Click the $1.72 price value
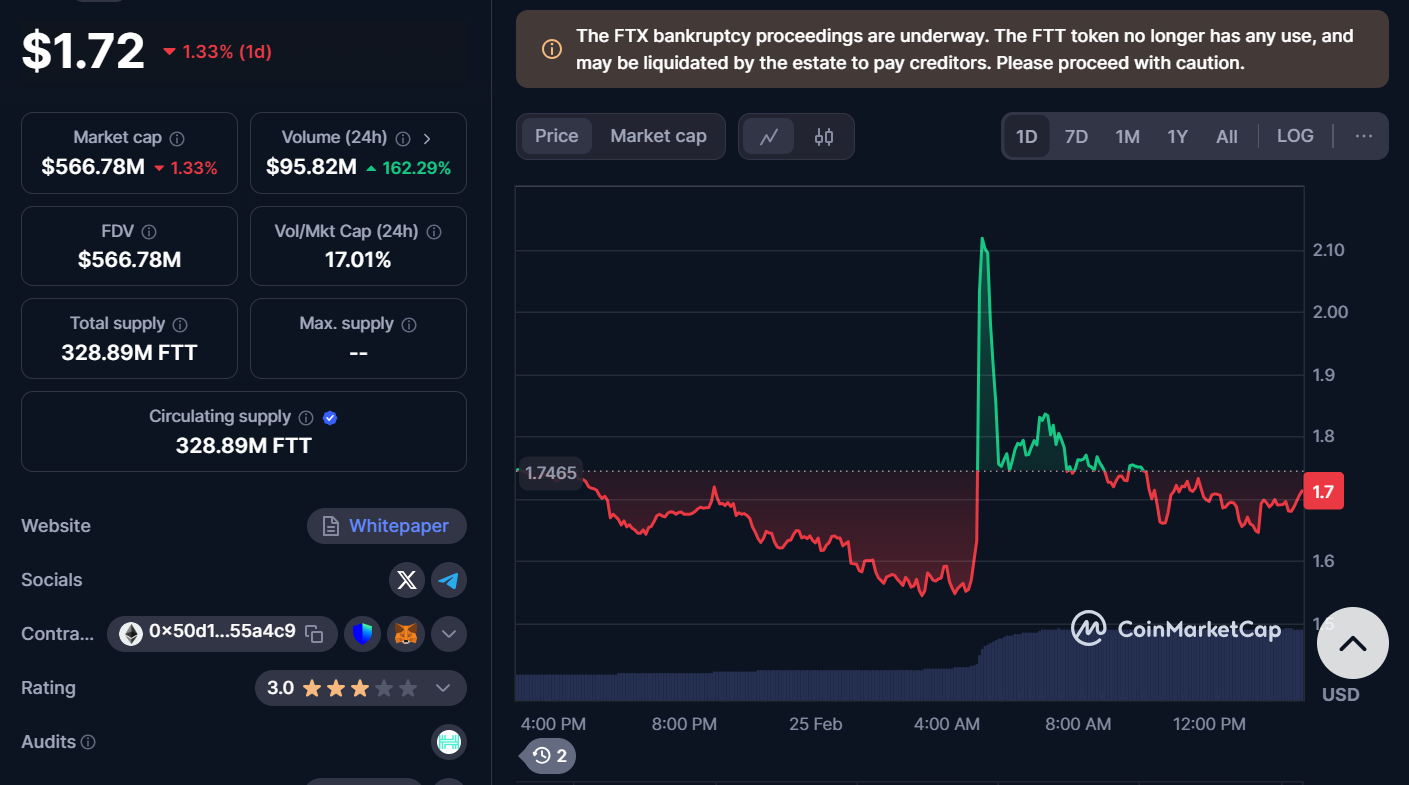The image size is (1409, 785). pyautogui.click(x=83, y=50)
